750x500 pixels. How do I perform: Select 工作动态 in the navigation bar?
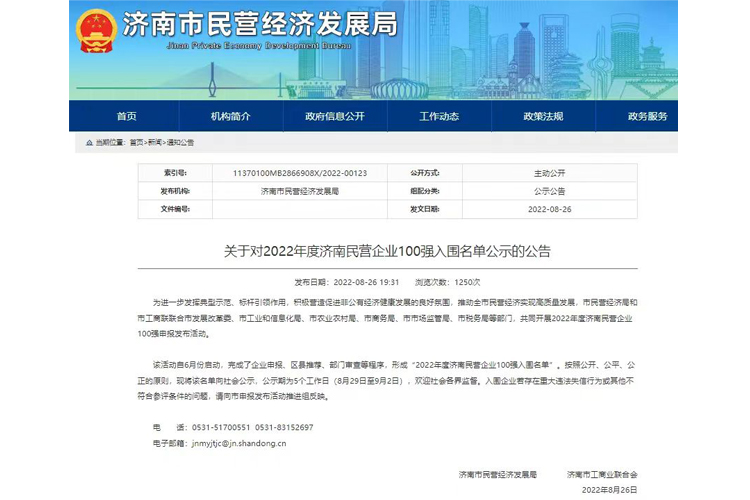point(439,116)
